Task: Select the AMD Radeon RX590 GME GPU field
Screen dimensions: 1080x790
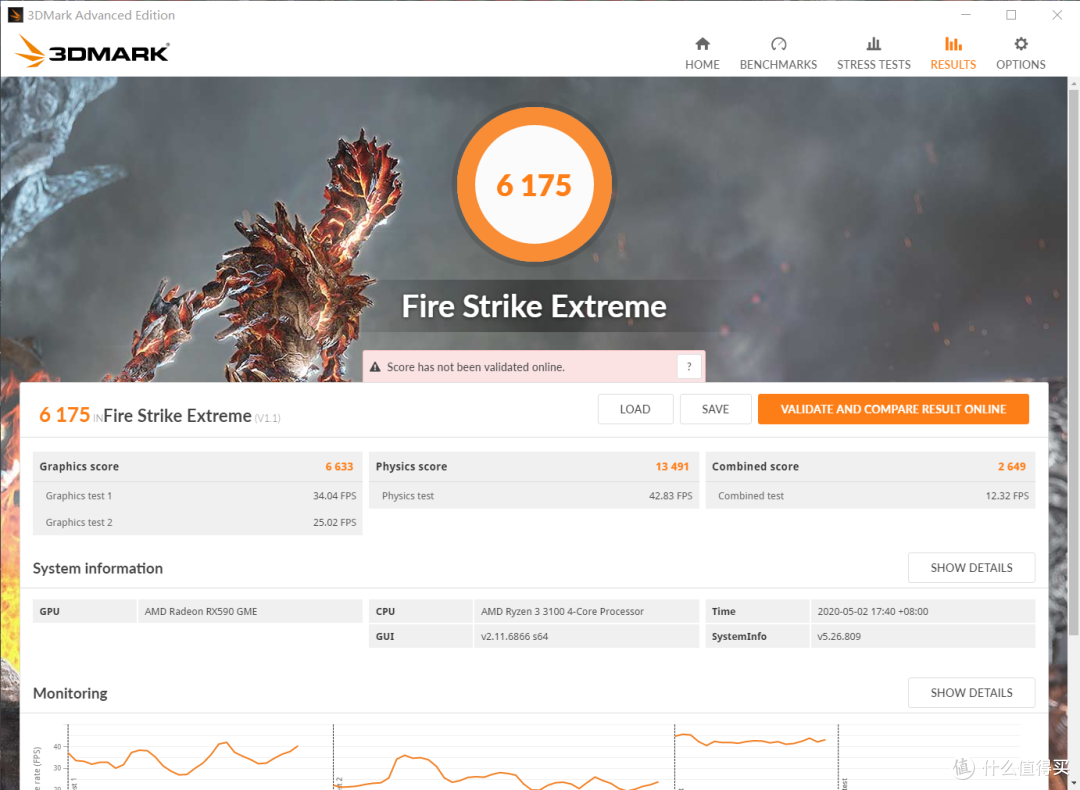Action: [x=250, y=611]
